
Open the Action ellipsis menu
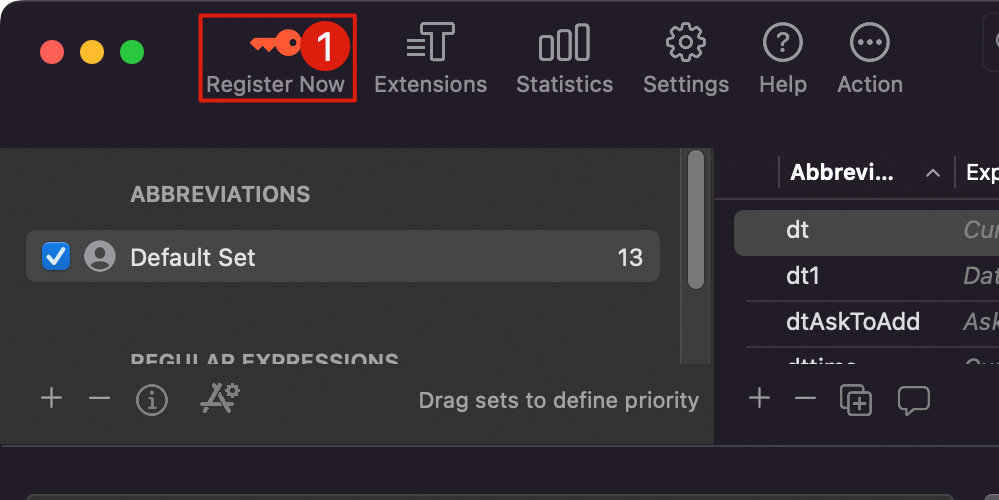[x=869, y=60]
